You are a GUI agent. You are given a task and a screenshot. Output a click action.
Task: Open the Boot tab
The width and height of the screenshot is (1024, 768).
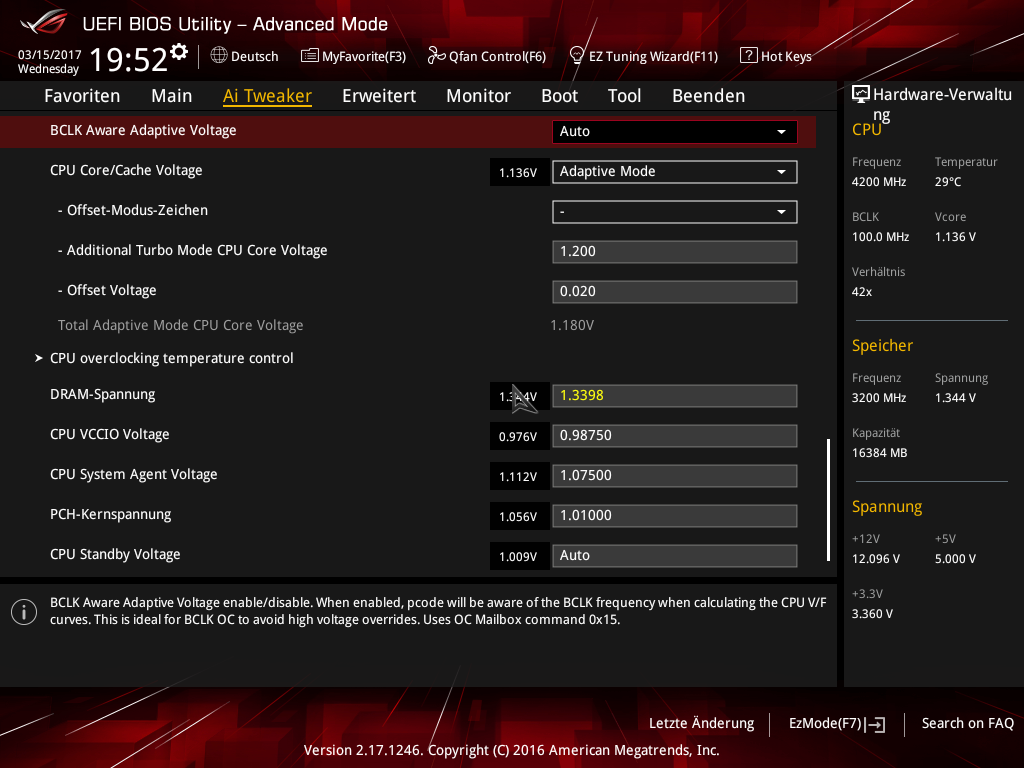560,96
